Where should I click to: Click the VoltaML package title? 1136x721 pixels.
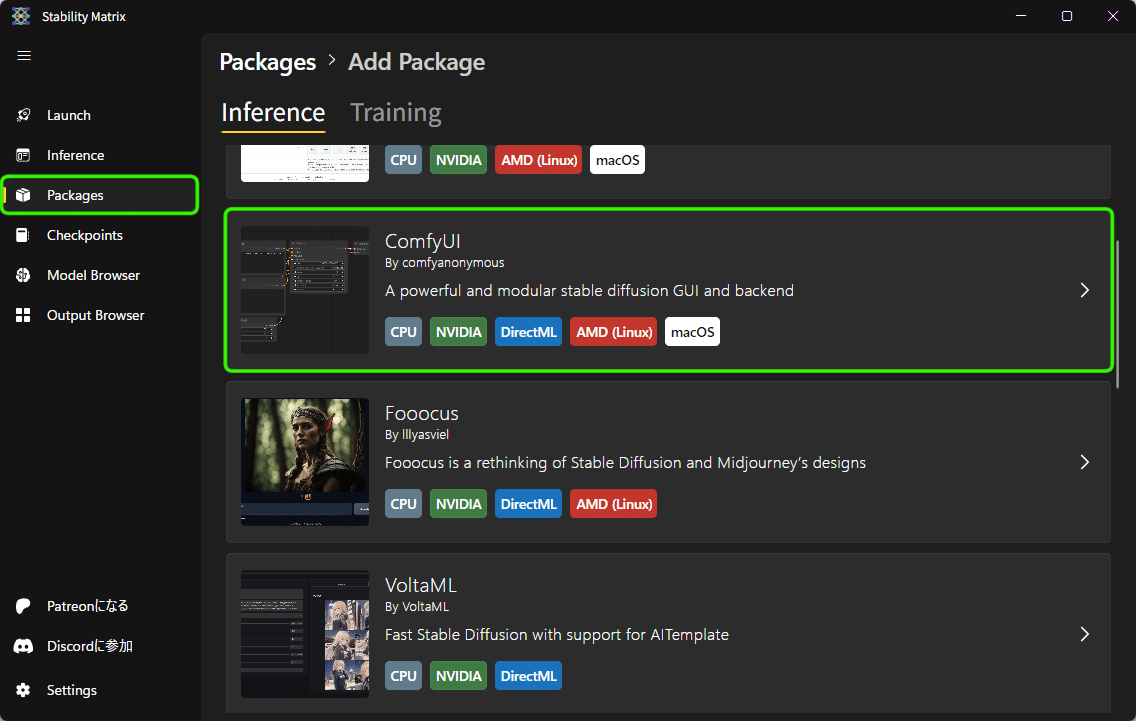pos(421,585)
